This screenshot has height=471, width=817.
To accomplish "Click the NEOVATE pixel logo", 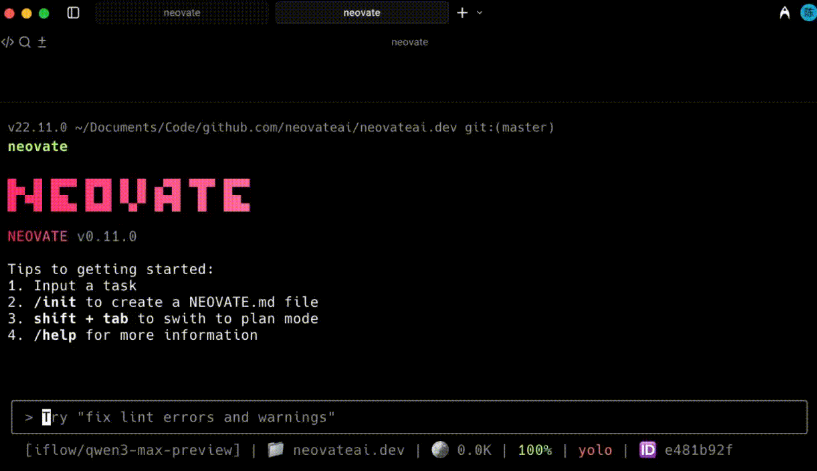I will [129, 195].
